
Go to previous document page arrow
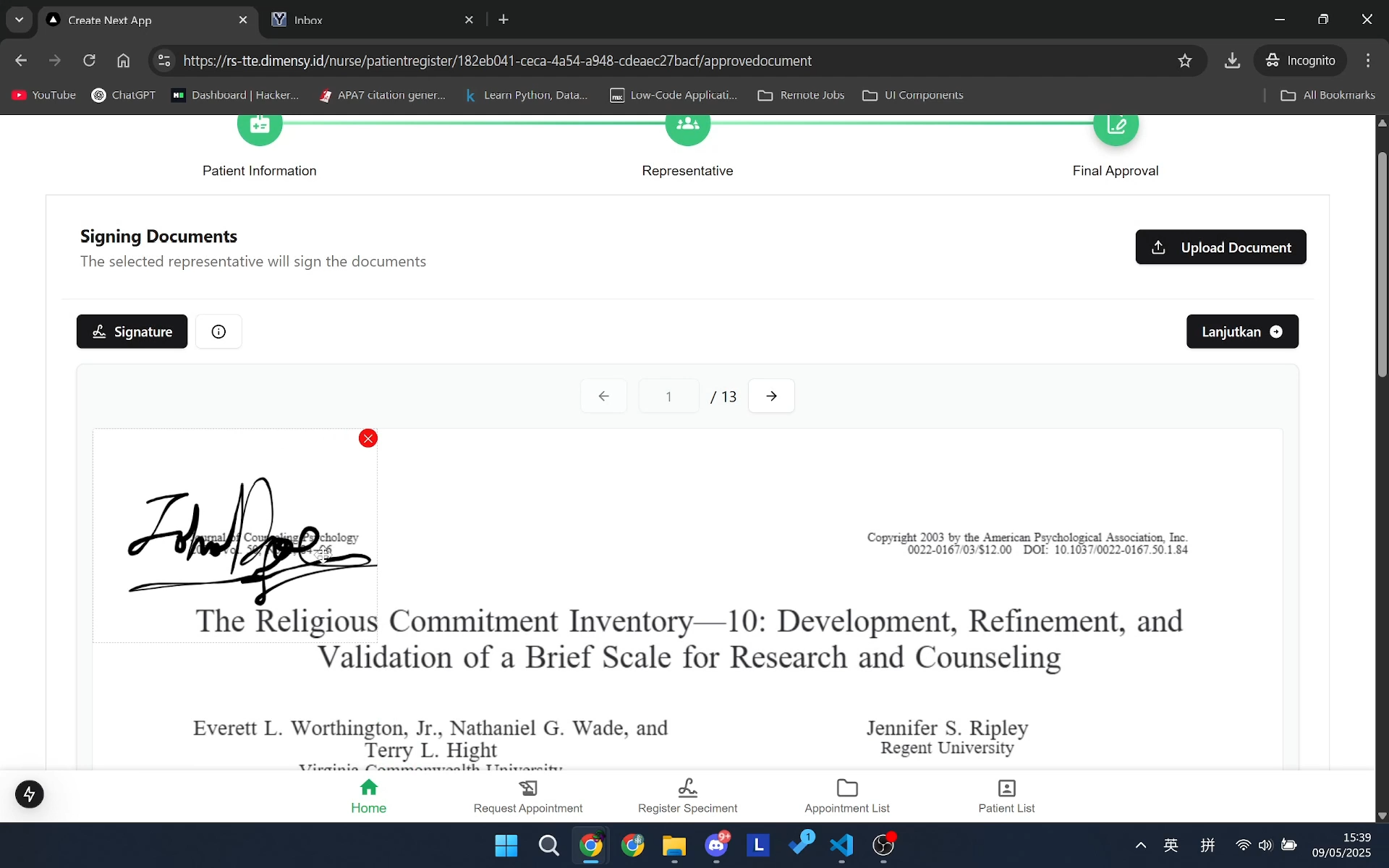coord(603,396)
